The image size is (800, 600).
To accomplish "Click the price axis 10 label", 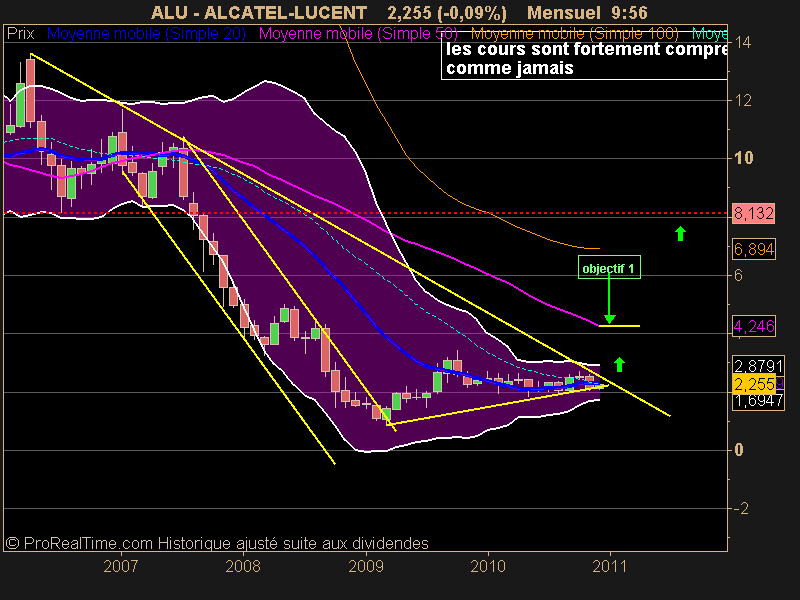I will 744,158.
